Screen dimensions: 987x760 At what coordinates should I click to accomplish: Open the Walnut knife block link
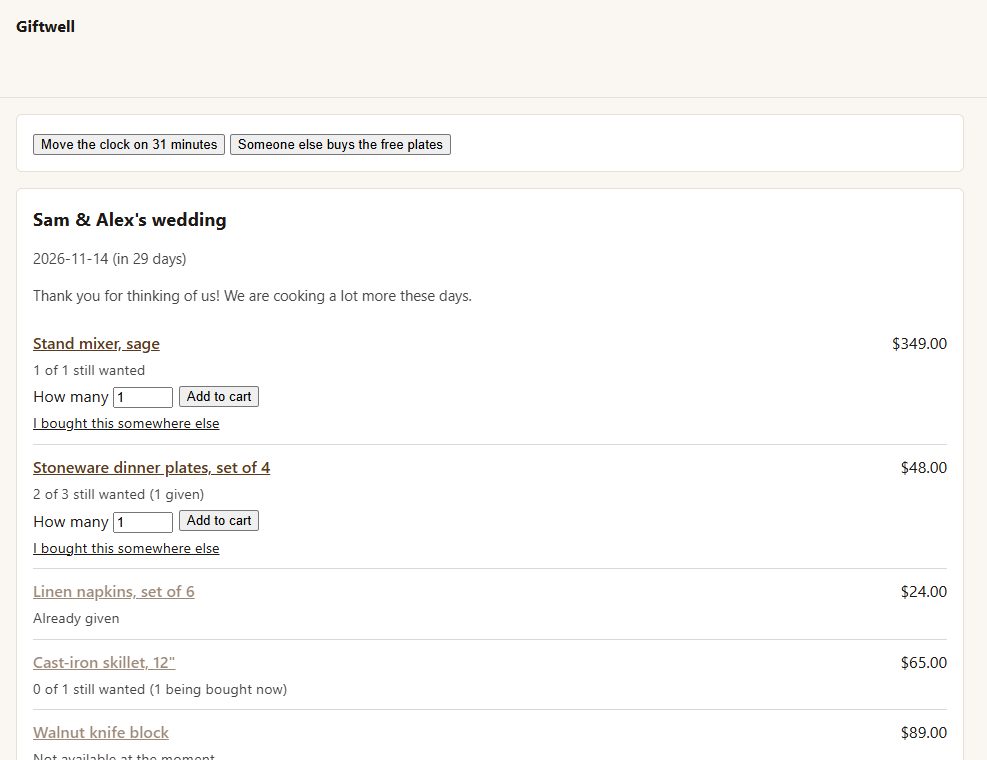point(101,733)
